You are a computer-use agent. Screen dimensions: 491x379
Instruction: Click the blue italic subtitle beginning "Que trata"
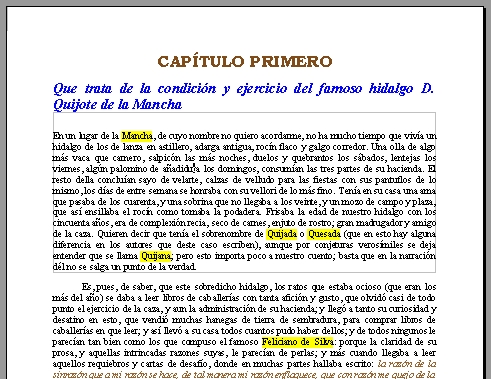(x=243, y=96)
